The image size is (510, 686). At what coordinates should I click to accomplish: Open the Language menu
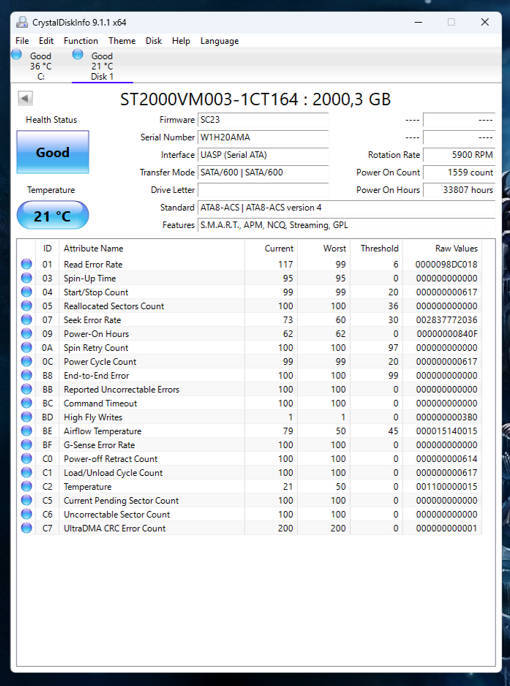[219, 41]
